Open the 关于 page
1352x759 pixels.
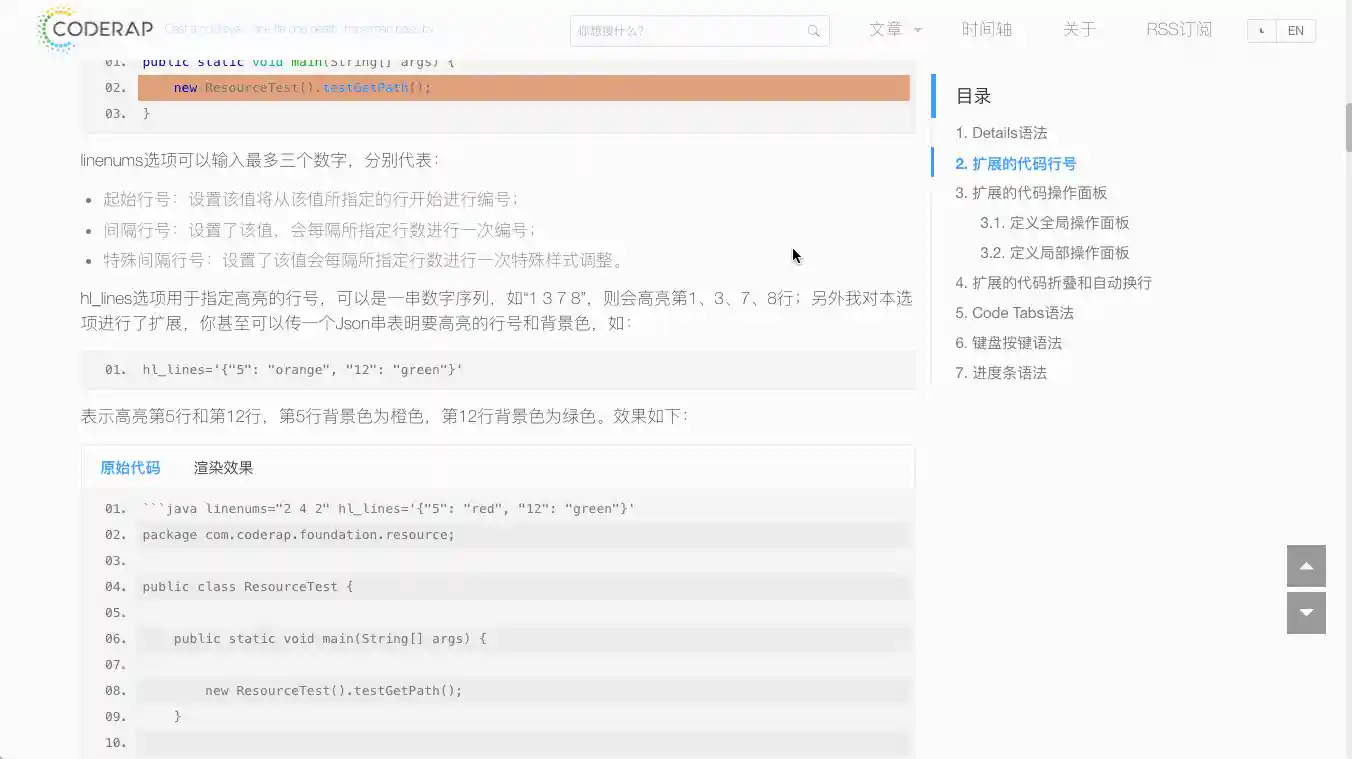1080,29
